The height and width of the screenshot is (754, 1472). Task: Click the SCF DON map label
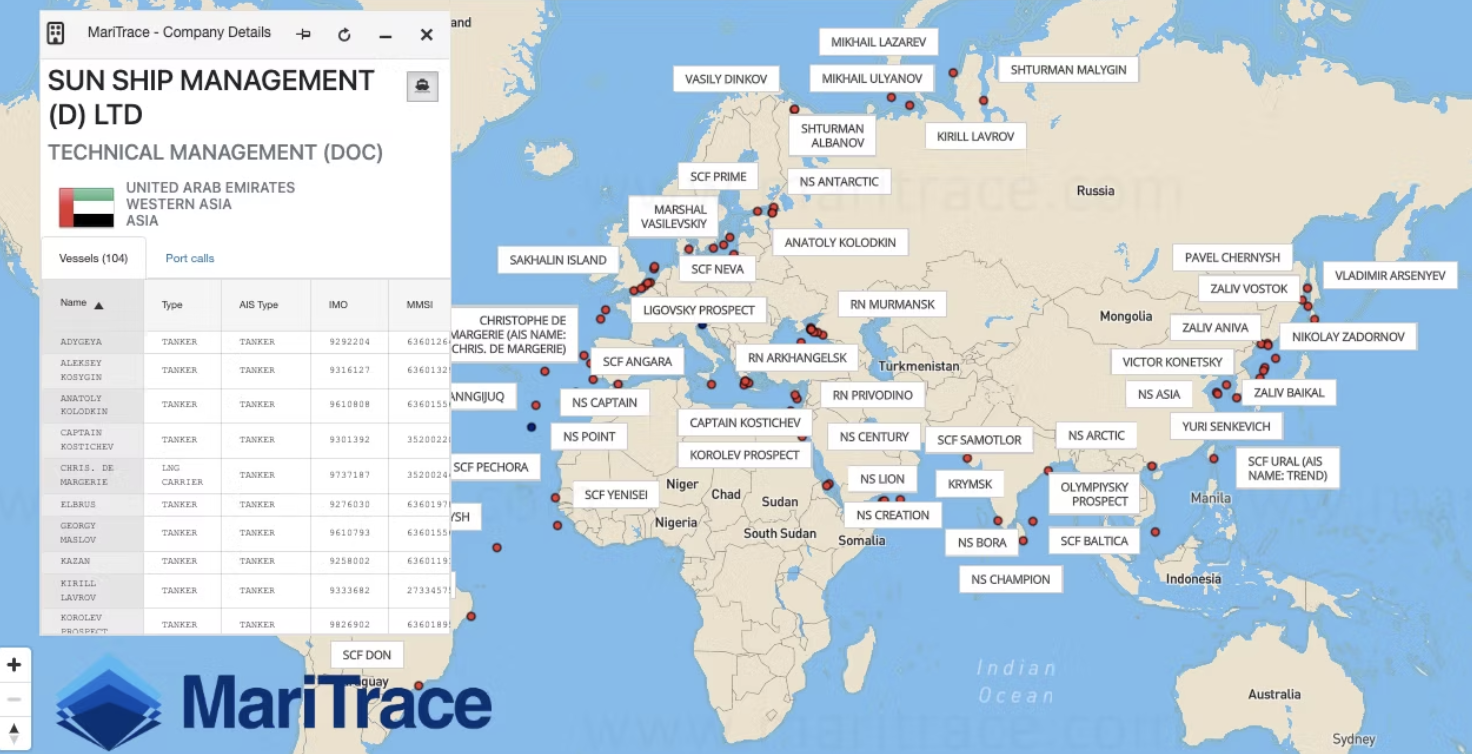367,656
